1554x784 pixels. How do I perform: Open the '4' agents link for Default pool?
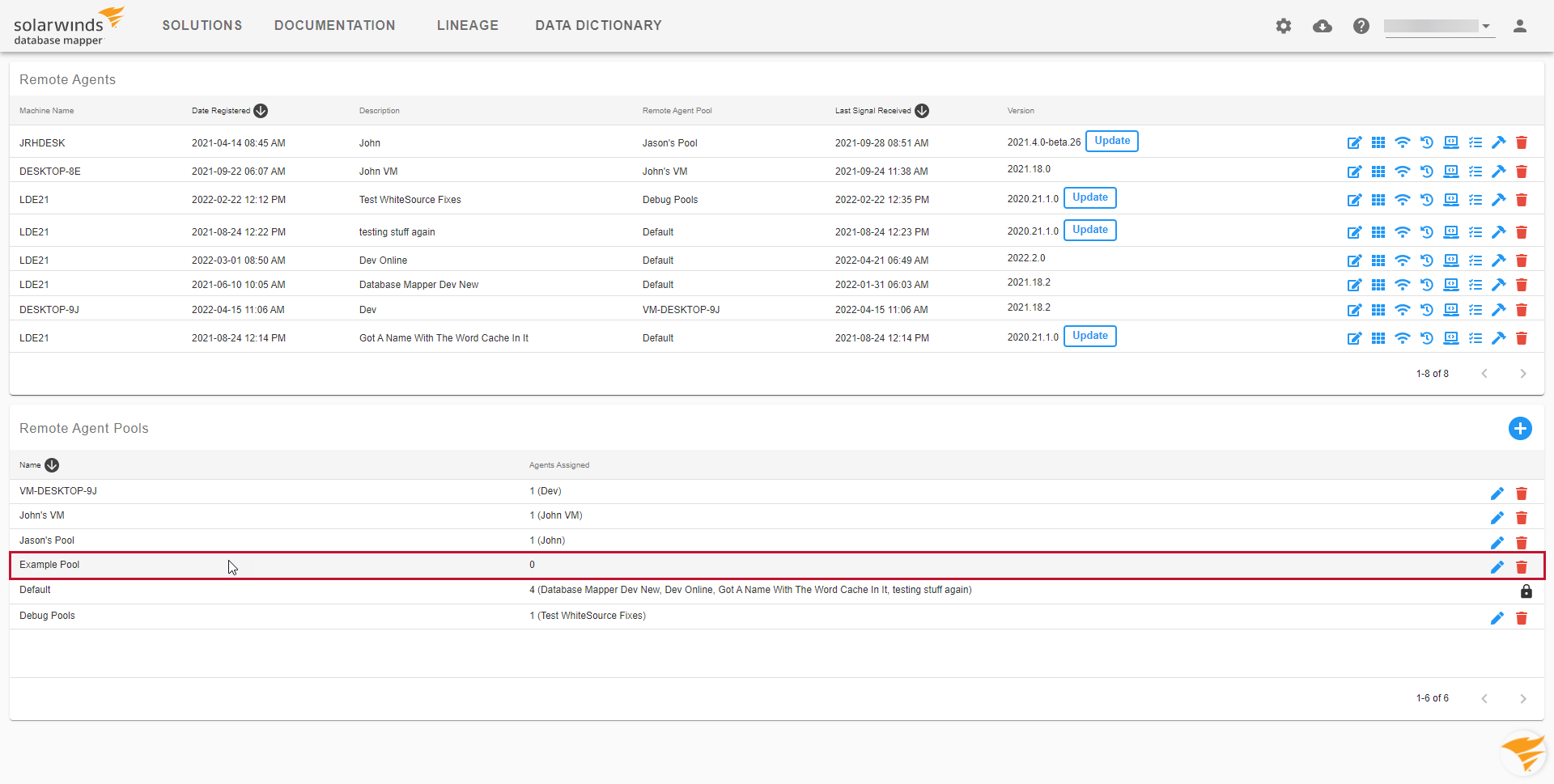[x=532, y=590]
